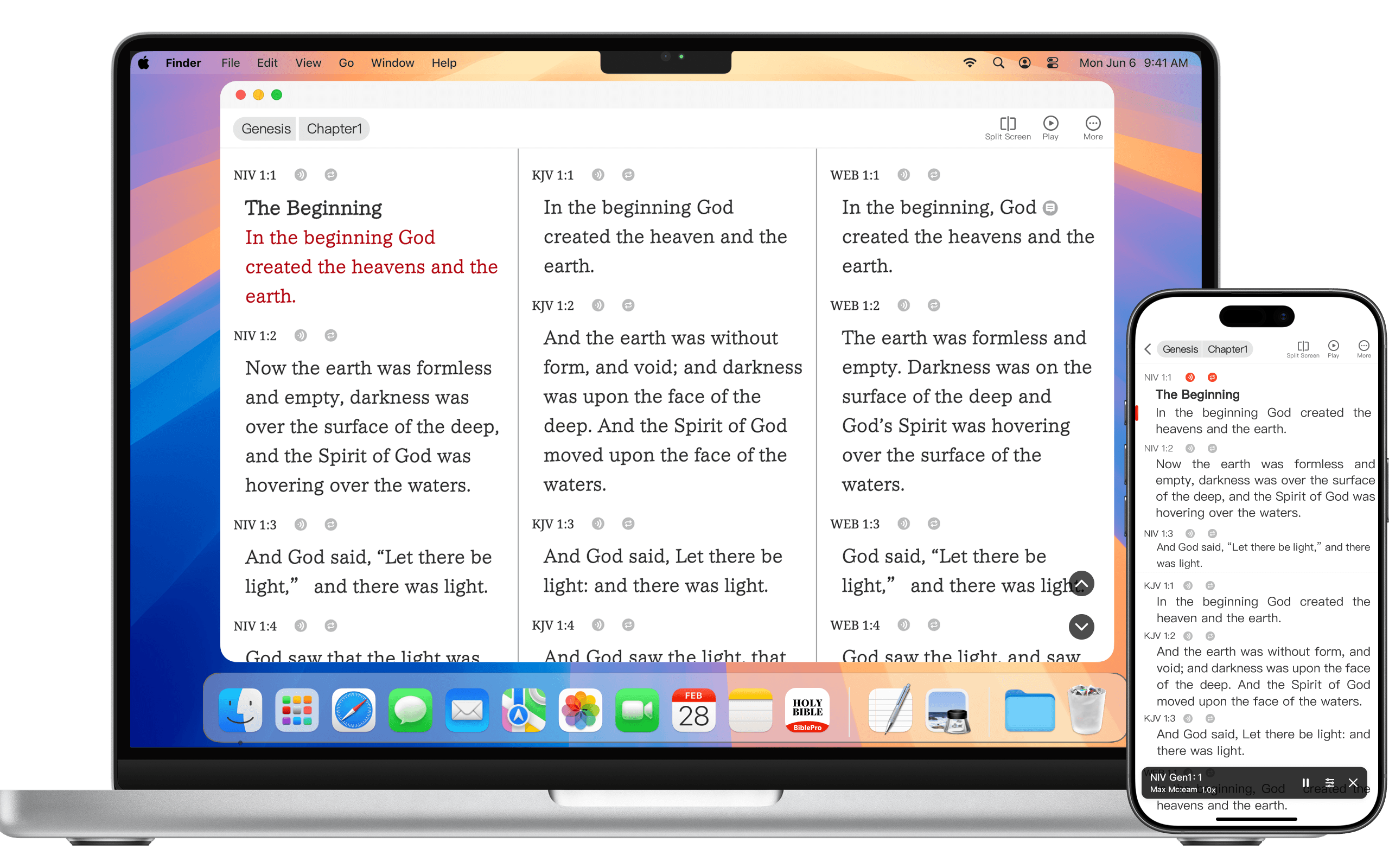Image resolution: width=1389 pixels, height=868 pixels.
Task: Tap the red audio icon beside NIV 1:1 on iPhone
Action: click(1190, 377)
